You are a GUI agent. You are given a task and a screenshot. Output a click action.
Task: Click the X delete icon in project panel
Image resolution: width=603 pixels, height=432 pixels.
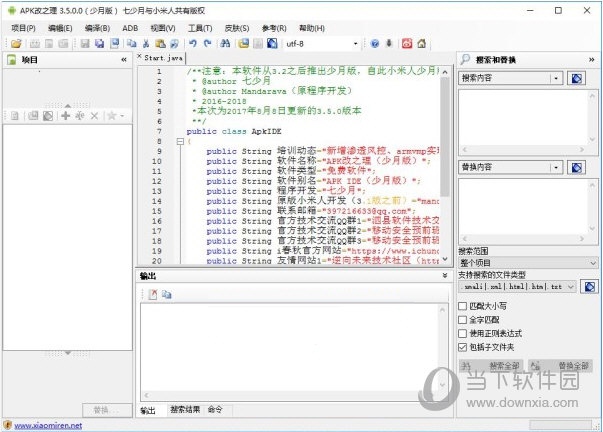(94, 115)
